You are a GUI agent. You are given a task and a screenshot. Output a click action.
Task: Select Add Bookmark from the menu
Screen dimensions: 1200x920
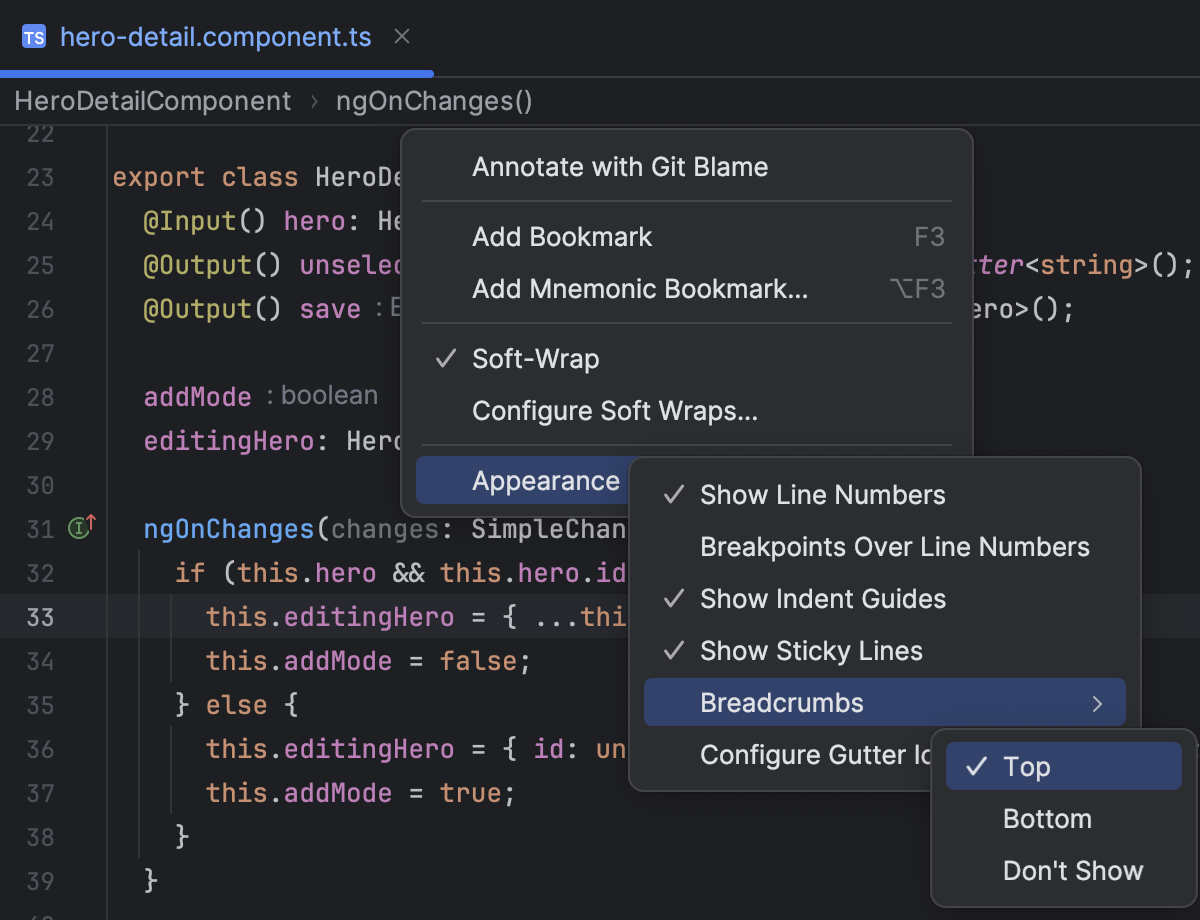[561, 236]
